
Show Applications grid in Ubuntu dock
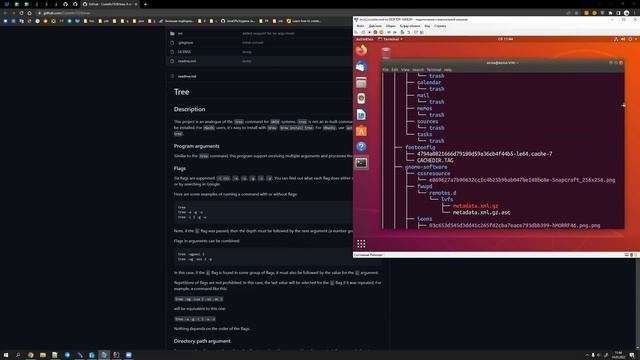tap(361, 244)
